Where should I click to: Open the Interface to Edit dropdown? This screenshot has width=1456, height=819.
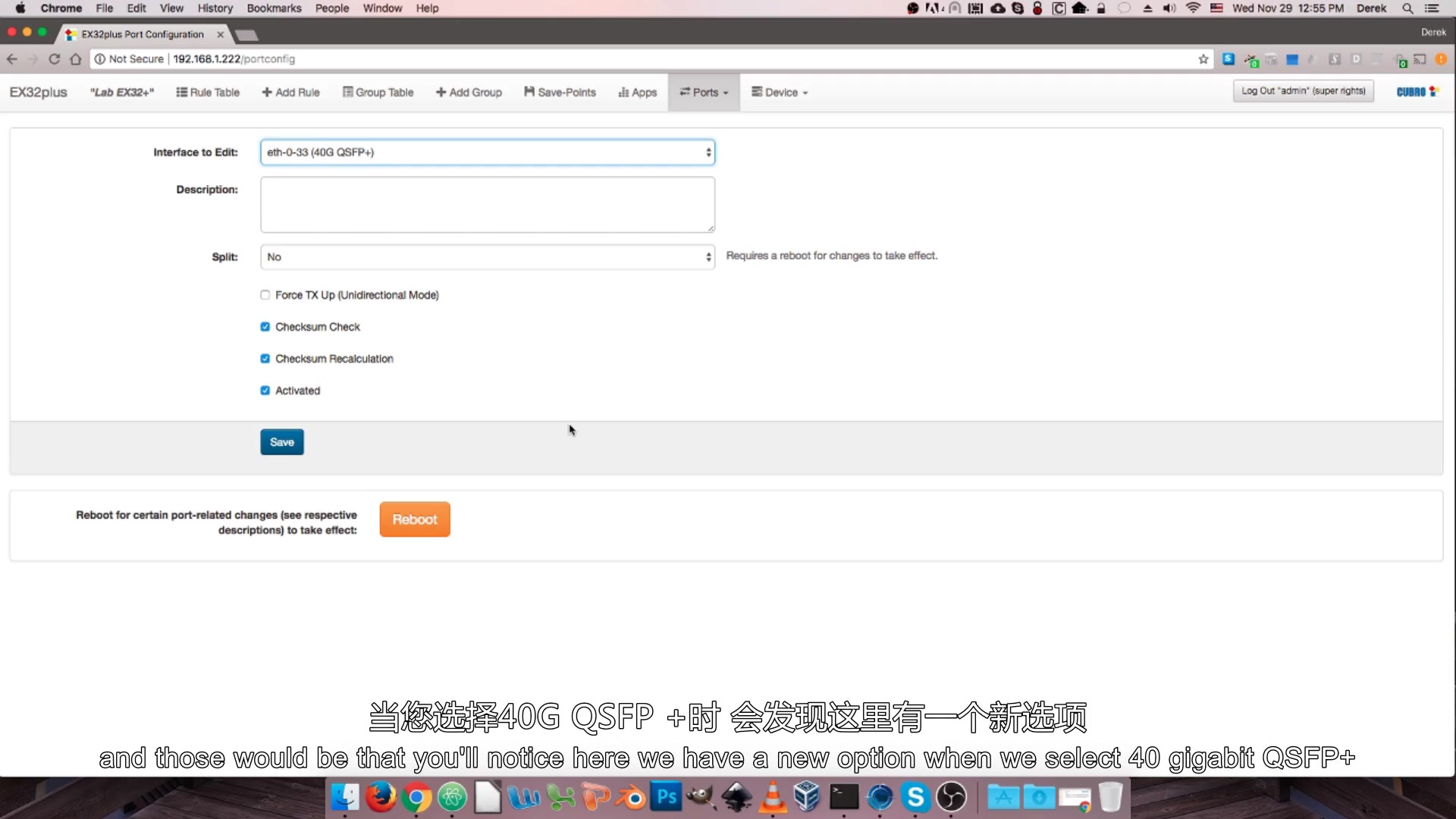[x=487, y=152]
